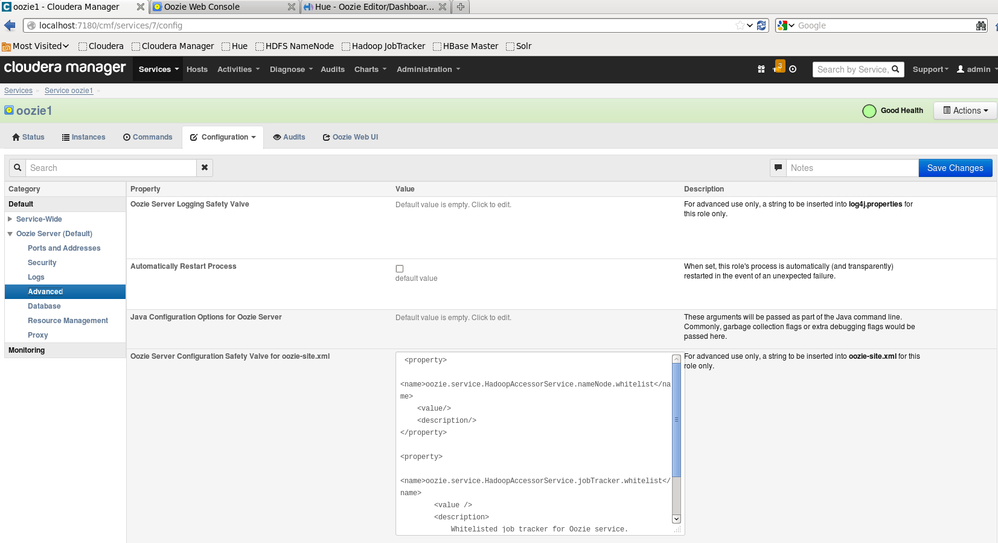Viewport: 998px width, 543px height.
Task: Switch to the Instances tab
Action: coord(83,137)
